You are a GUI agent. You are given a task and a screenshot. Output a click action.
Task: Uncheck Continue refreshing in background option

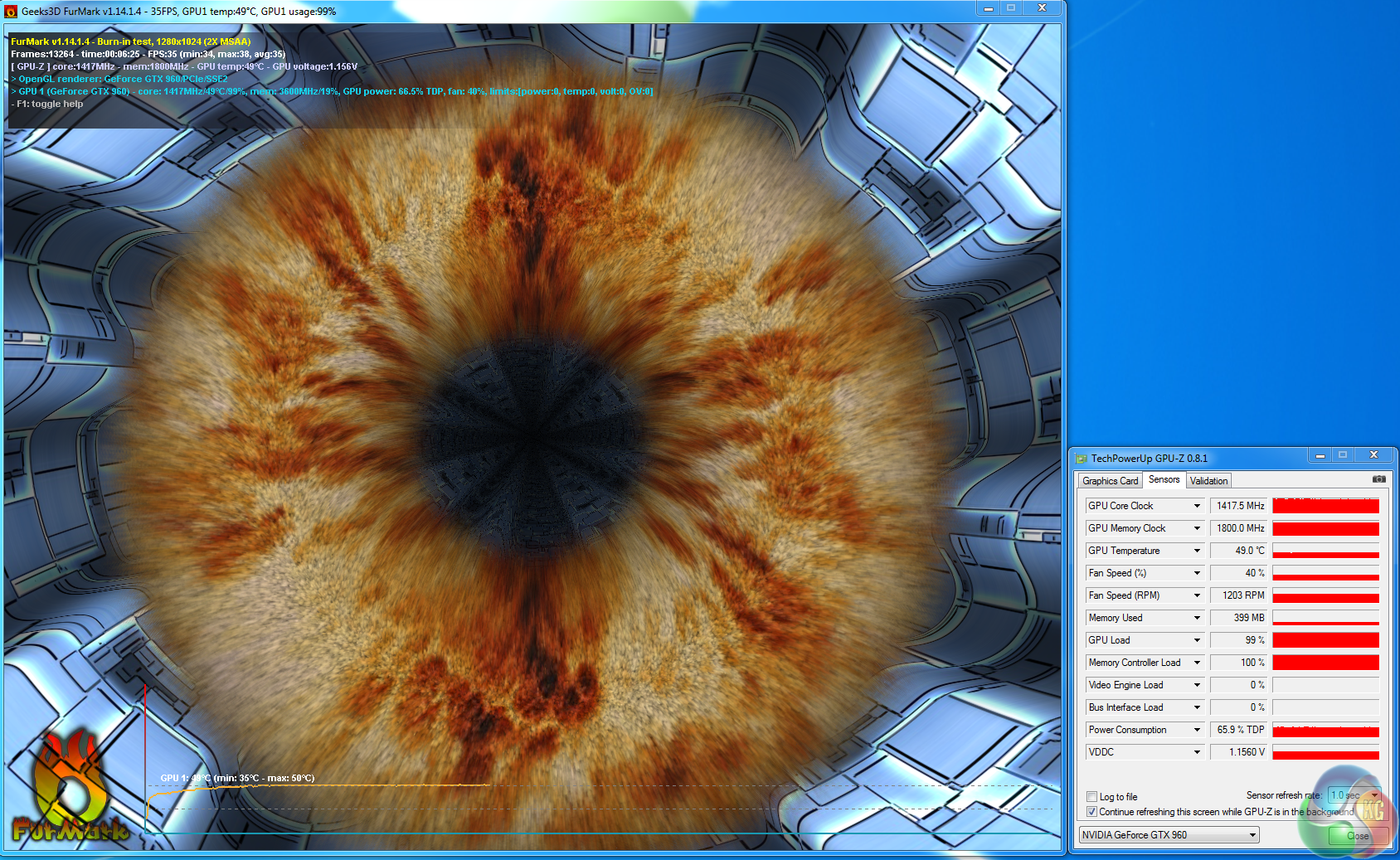click(x=1092, y=812)
